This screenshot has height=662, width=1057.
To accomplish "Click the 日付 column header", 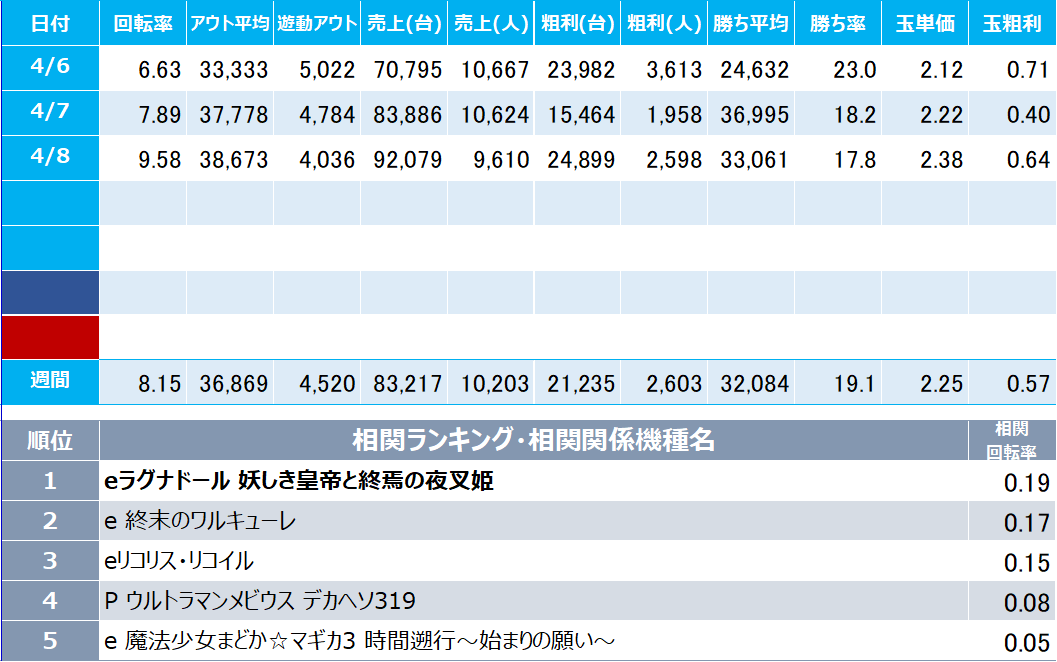I will (50, 23).
